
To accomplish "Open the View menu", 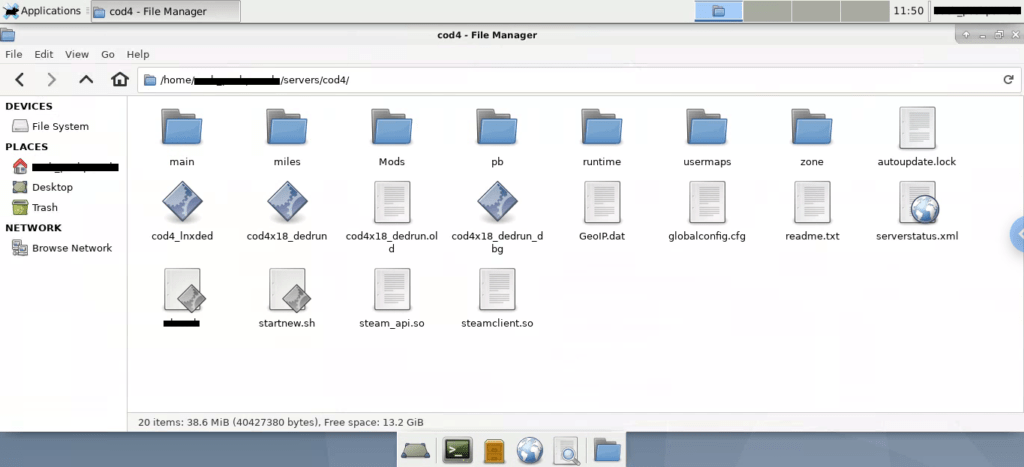I will [x=77, y=54].
